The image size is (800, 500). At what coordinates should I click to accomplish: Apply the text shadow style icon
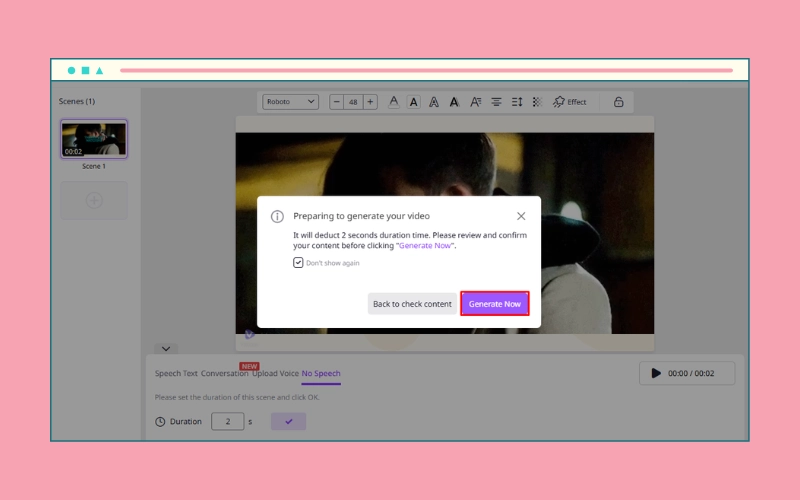click(x=454, y=102)
